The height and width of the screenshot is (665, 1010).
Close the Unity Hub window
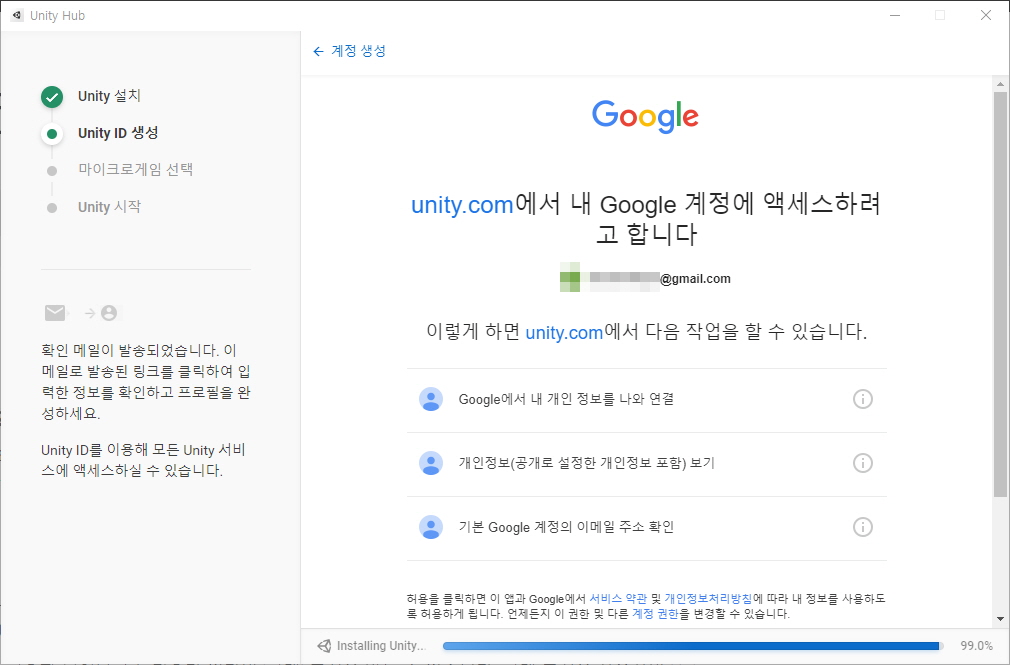(986, 15)
